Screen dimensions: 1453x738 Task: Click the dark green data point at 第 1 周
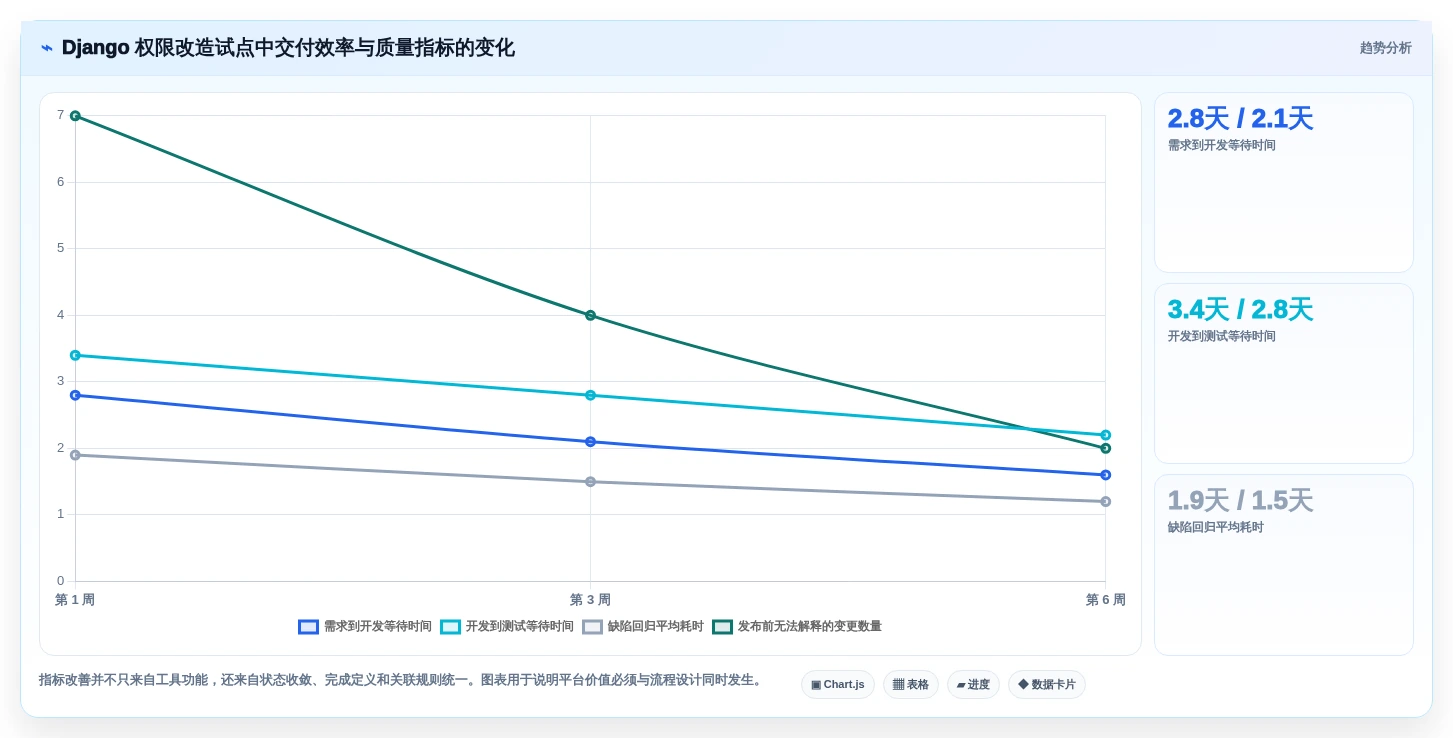pyautogui.click(x=75, y=116)
